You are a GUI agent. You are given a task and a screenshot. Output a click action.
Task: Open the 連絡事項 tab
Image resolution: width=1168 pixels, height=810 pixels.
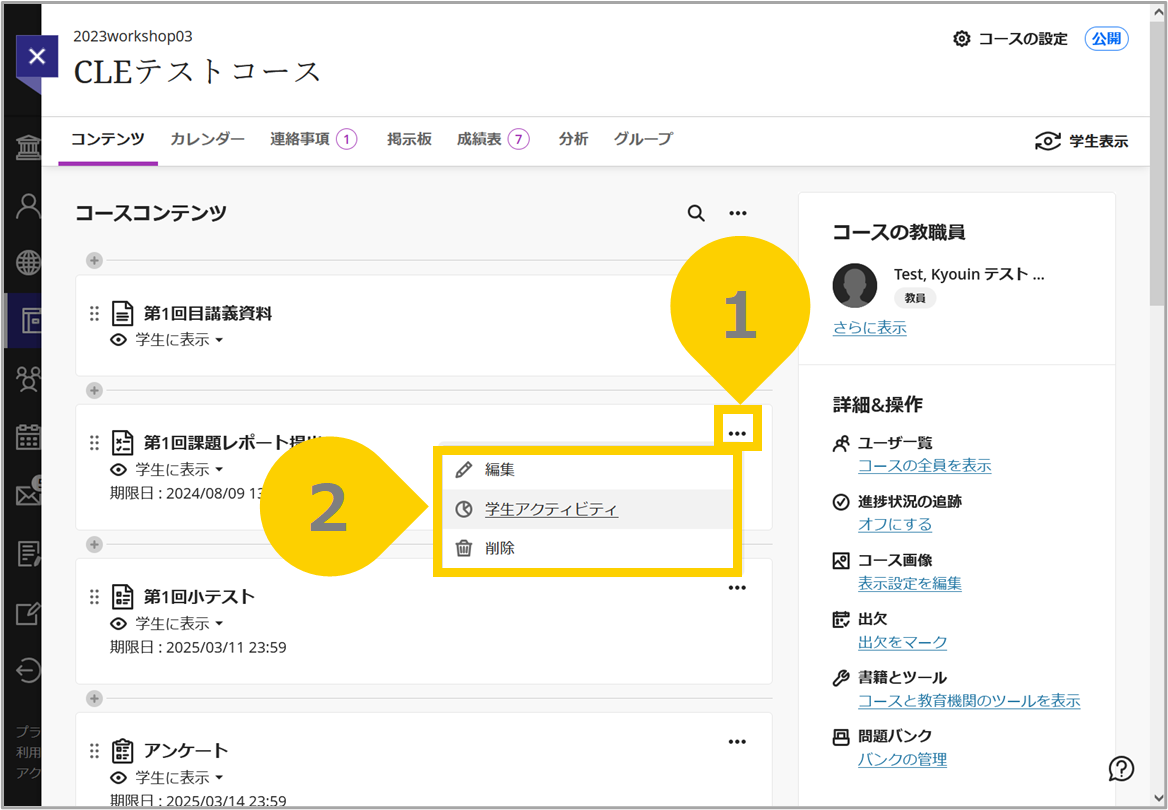click(x=314, y=139)
